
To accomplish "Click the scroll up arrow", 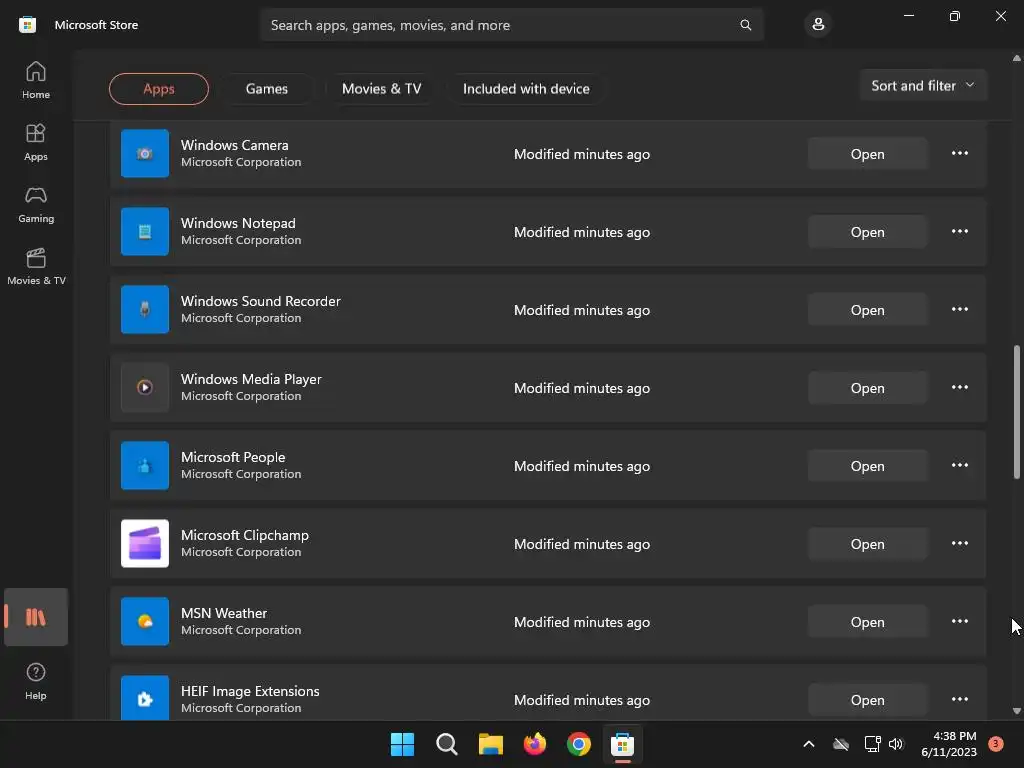I will [x=1016, y=58].
